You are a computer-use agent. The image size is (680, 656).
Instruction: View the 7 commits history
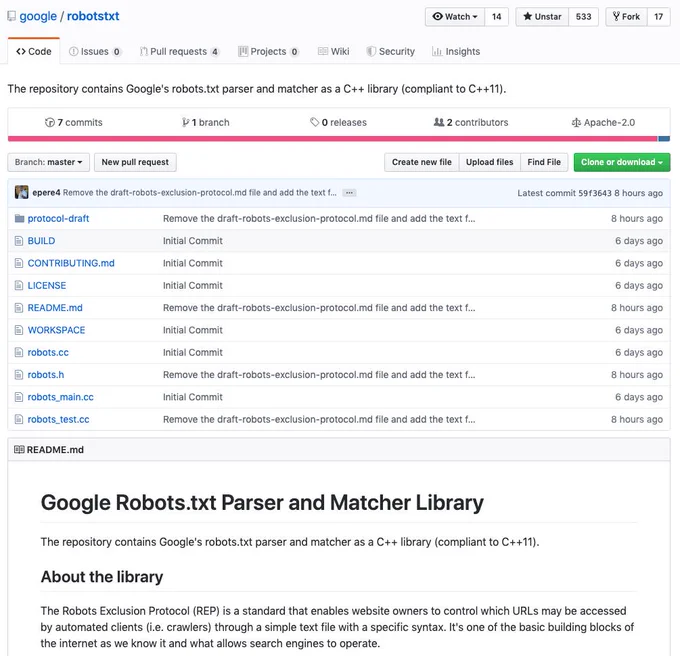point(74,122)
